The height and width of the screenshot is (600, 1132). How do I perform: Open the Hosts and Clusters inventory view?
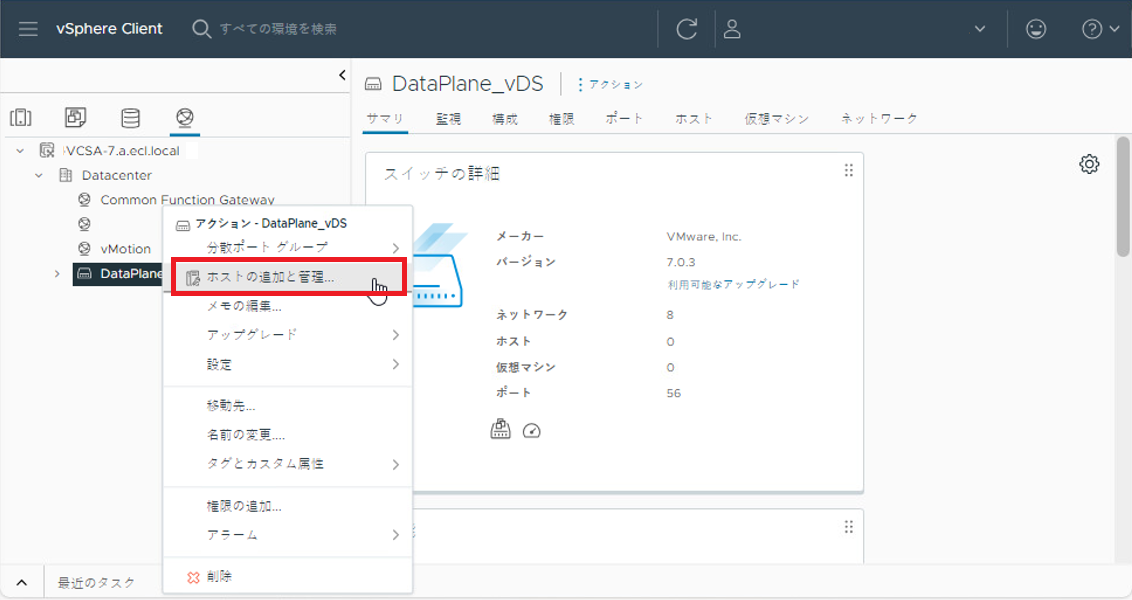click(x=21, y=118)
